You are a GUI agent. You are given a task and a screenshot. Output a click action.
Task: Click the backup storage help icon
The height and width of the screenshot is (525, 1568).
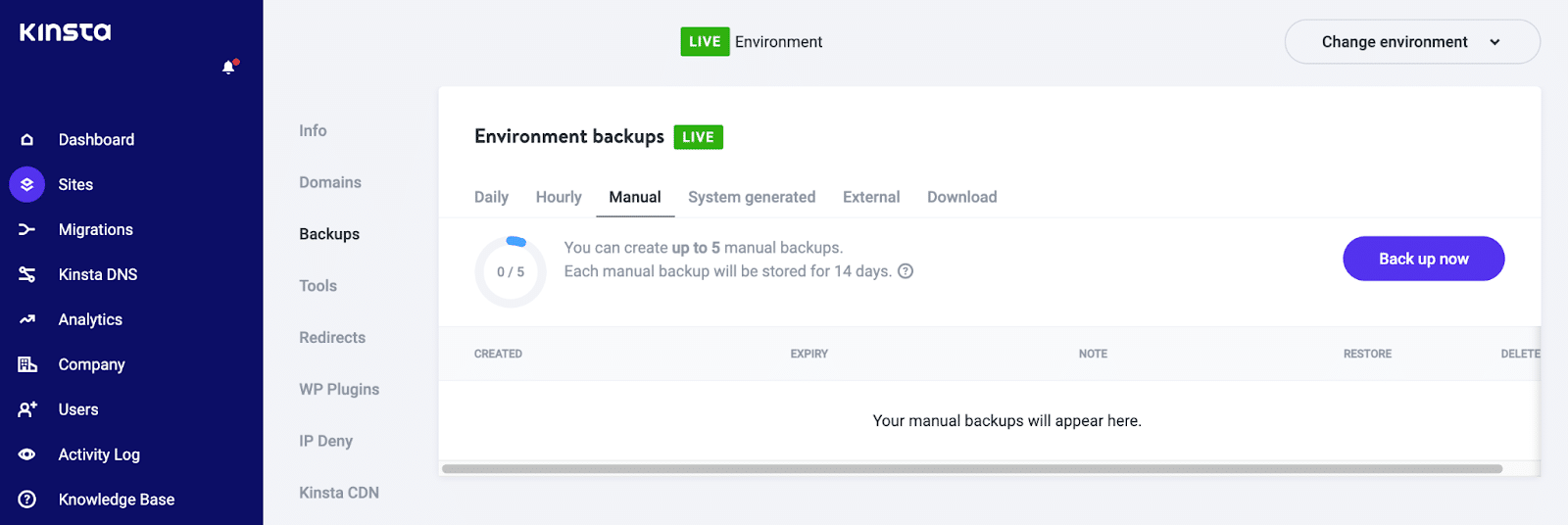click(906, 271)
